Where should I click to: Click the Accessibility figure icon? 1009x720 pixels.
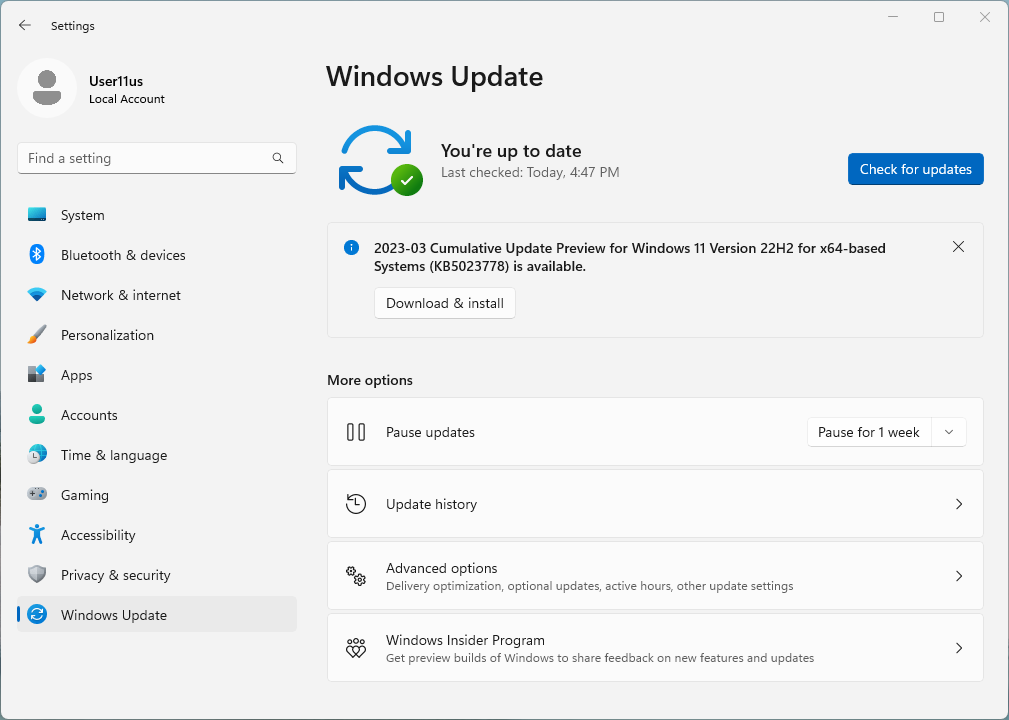pos(37,534)
